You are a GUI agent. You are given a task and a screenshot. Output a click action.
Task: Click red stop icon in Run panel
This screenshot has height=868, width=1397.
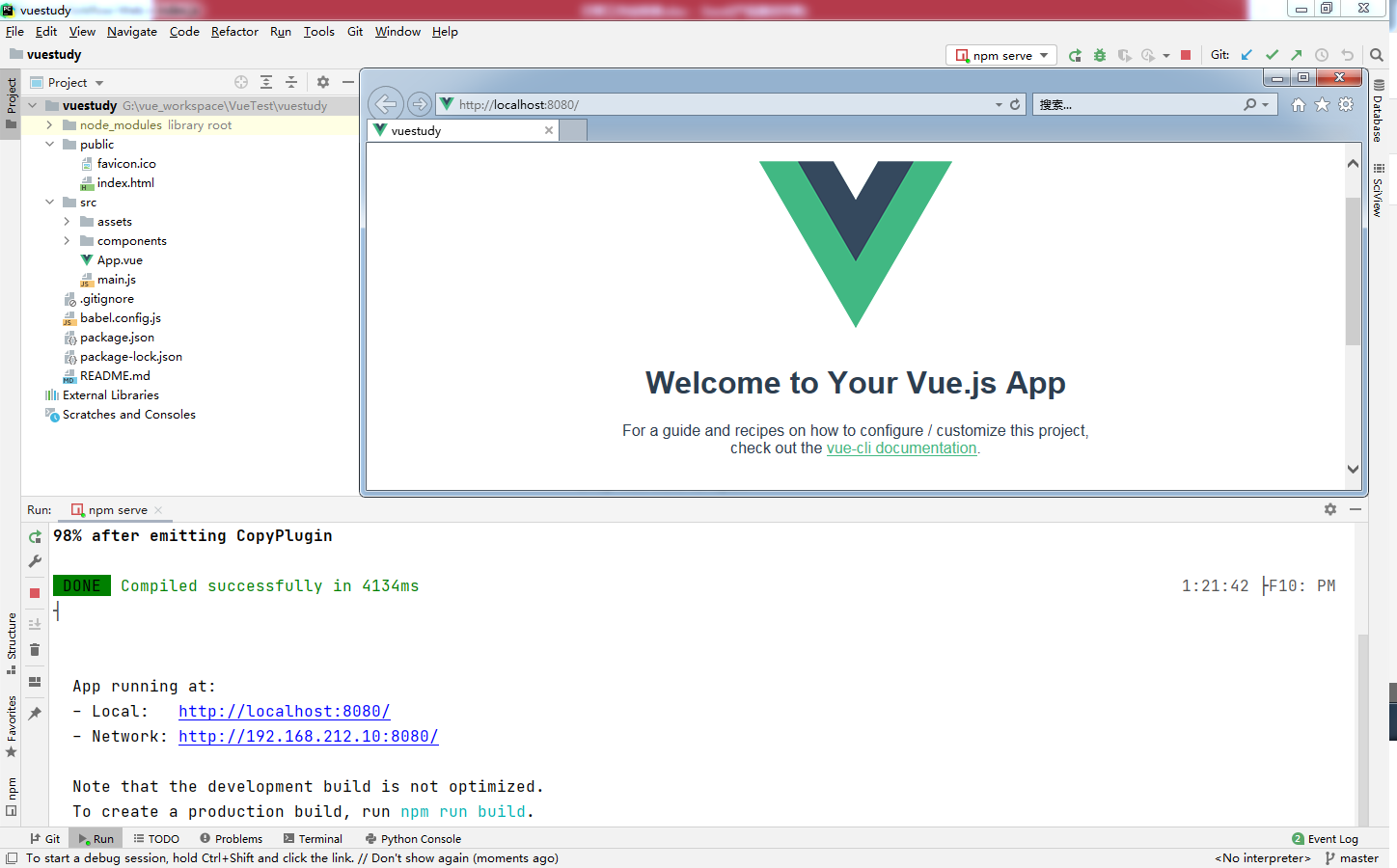point(35,593)
